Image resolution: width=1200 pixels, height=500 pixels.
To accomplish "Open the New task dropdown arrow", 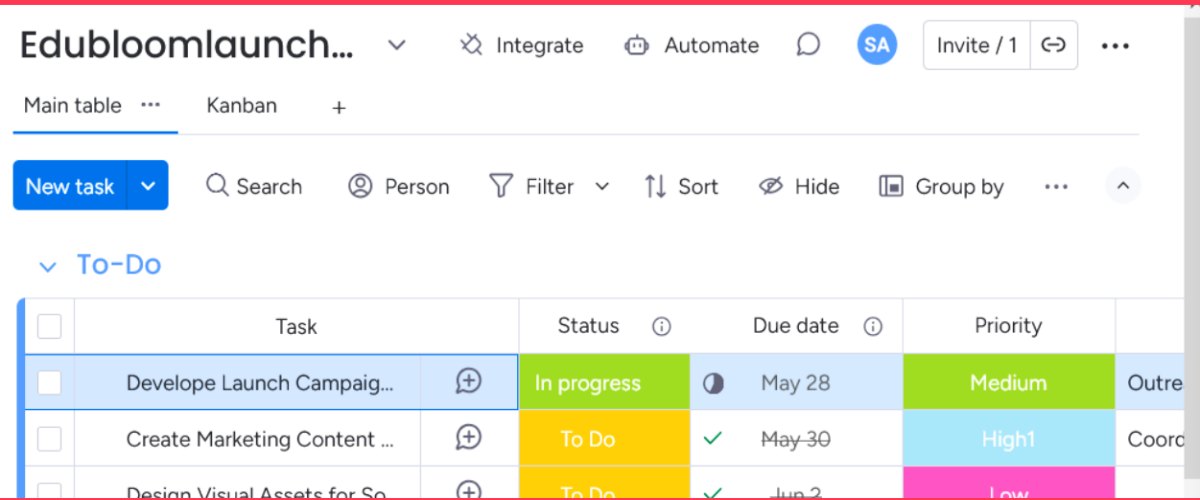I will point(148,186).
